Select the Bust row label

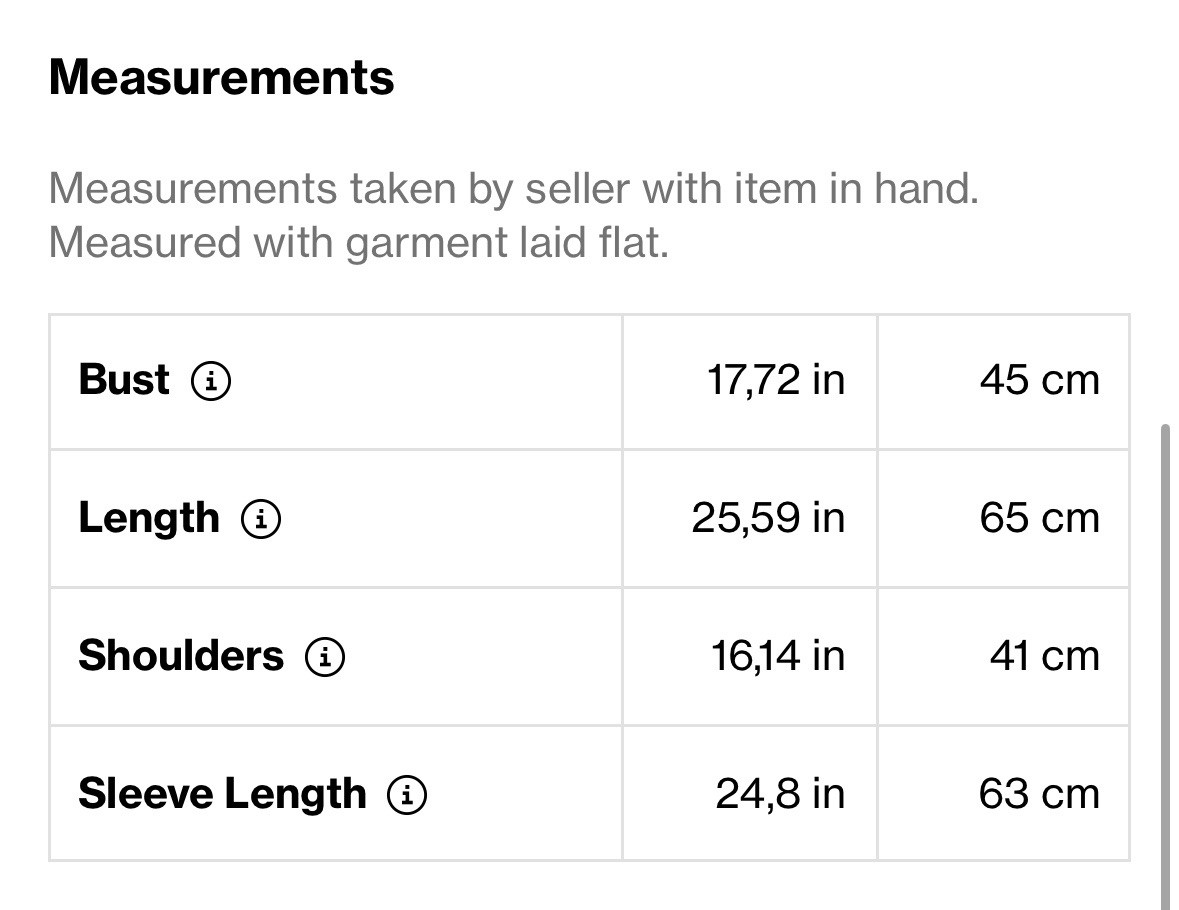coord(124,379)
